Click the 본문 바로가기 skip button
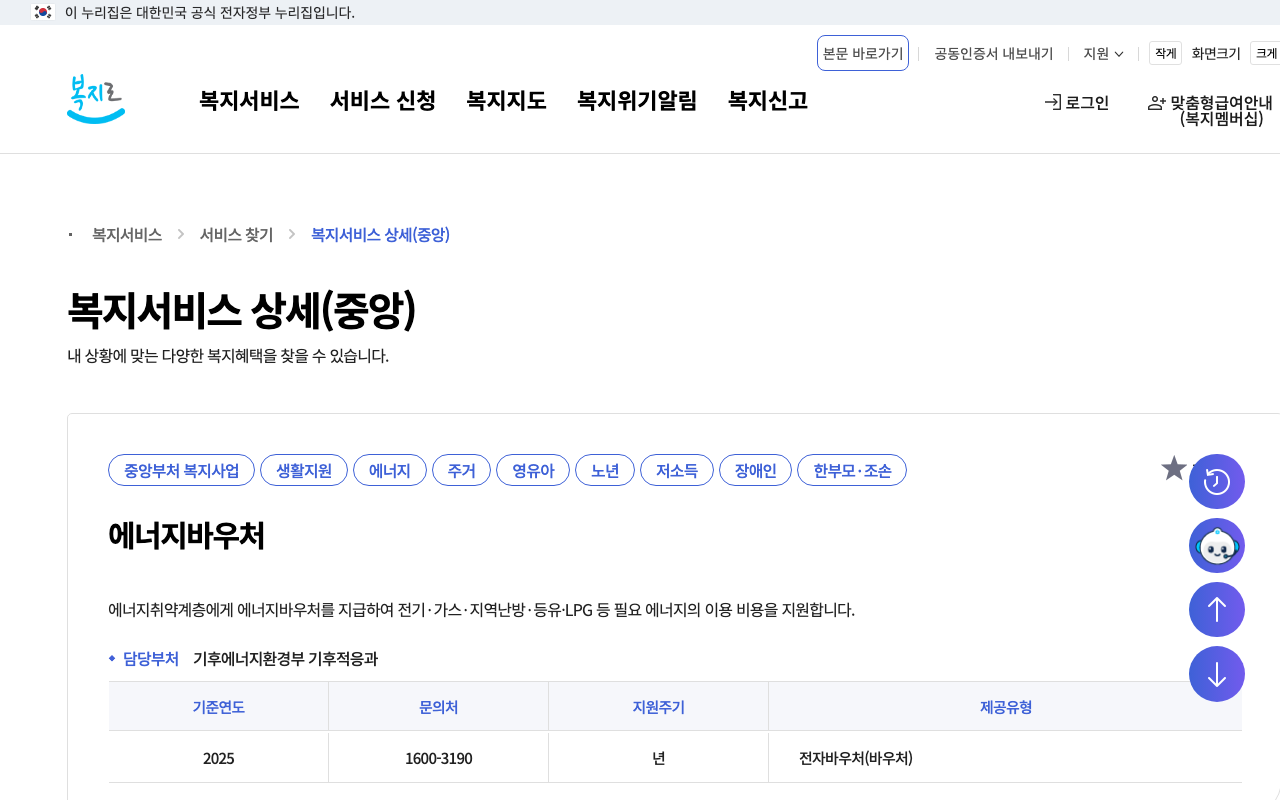The height and width of the screenshot is (800, 1280). pos(862,53)
